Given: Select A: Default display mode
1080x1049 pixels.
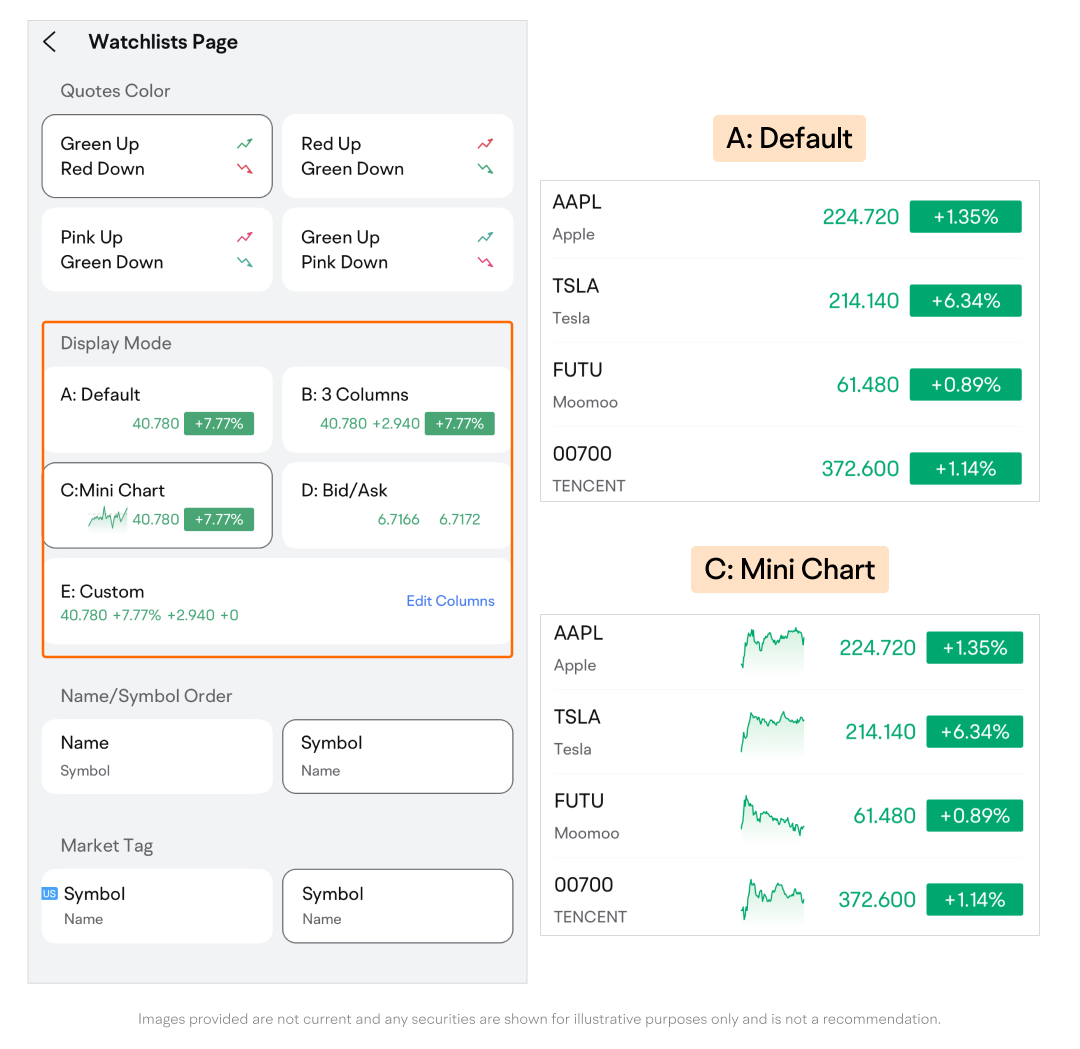Looking at the screenshot, I should coord(157,408).
